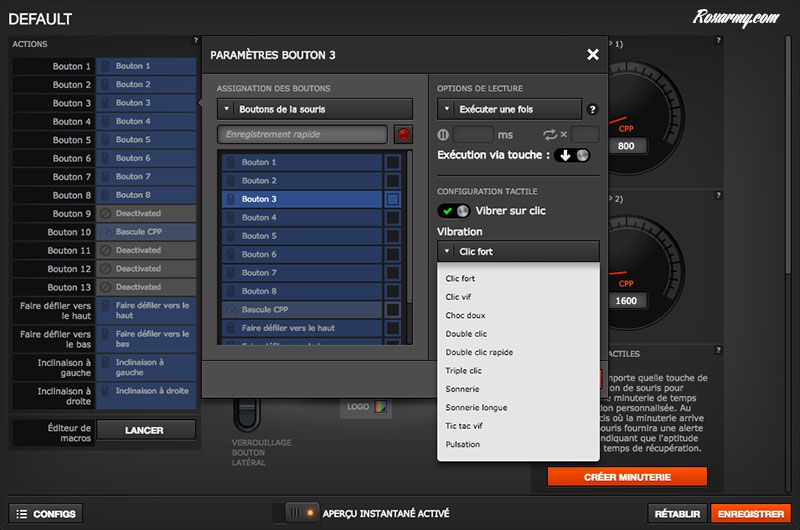Click the help icon beside Exécuter une fois

point(592,109)
